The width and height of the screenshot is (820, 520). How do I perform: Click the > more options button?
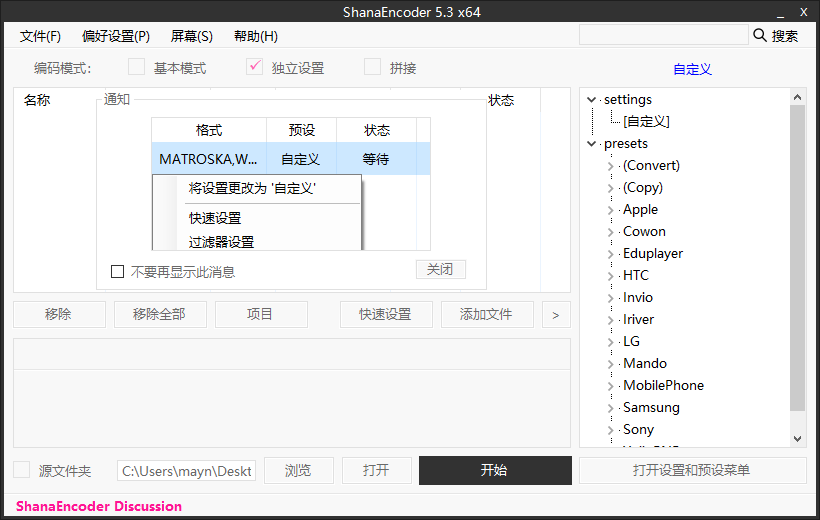pyautogui.click(x=556, y=314)
